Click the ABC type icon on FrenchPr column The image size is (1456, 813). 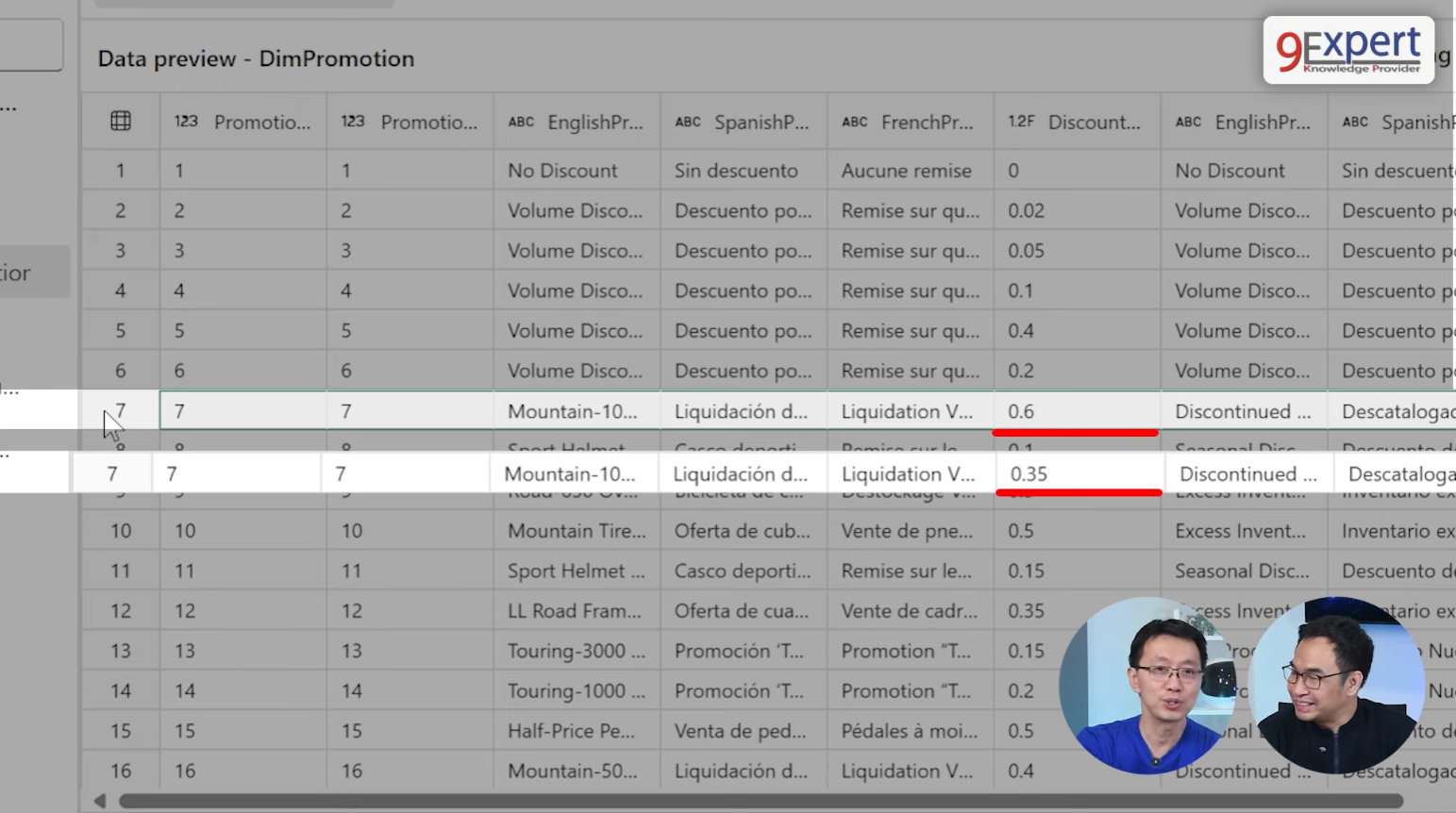click(854, 122)
